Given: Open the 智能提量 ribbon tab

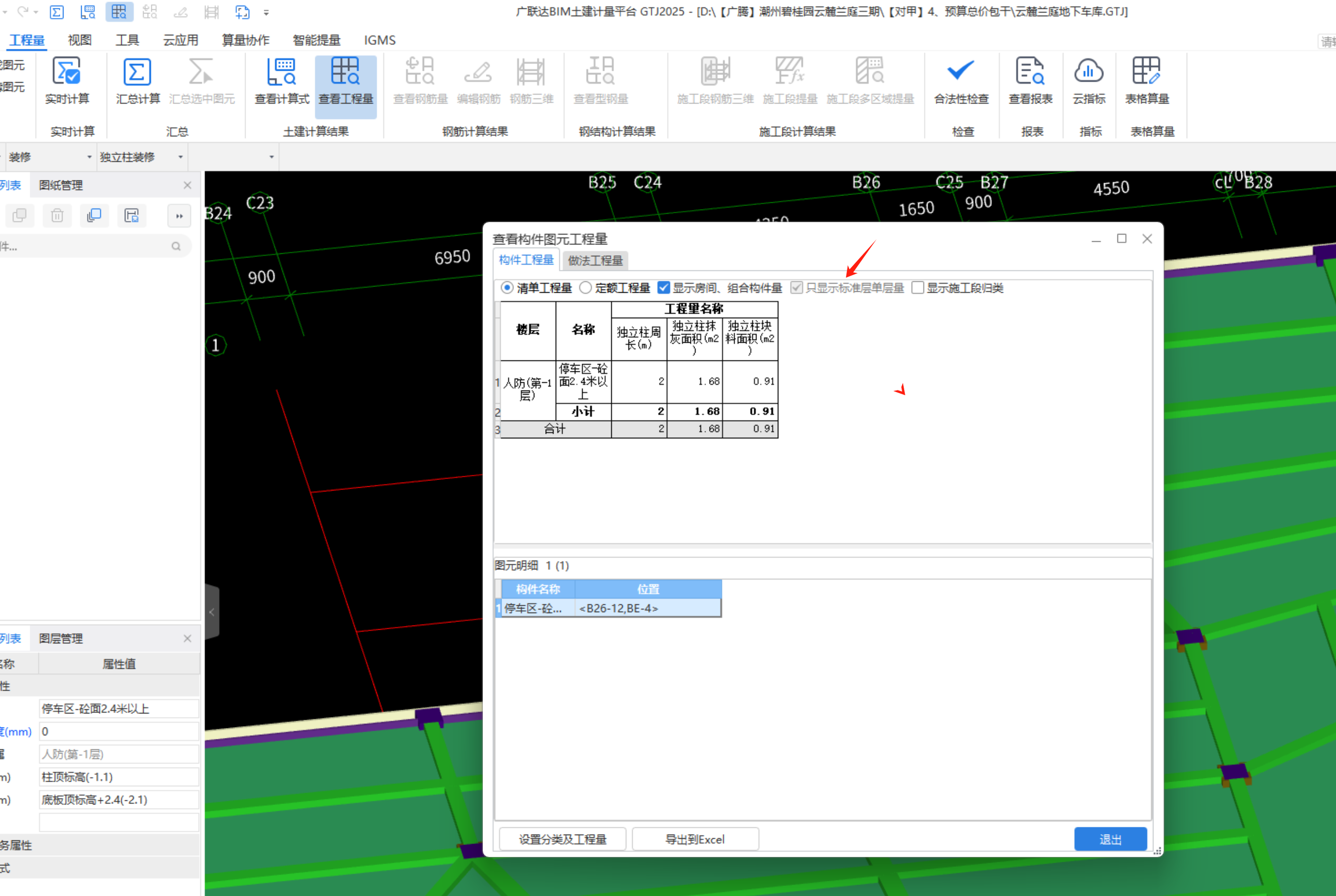Looking at the screenshot, I should point(316,40).
